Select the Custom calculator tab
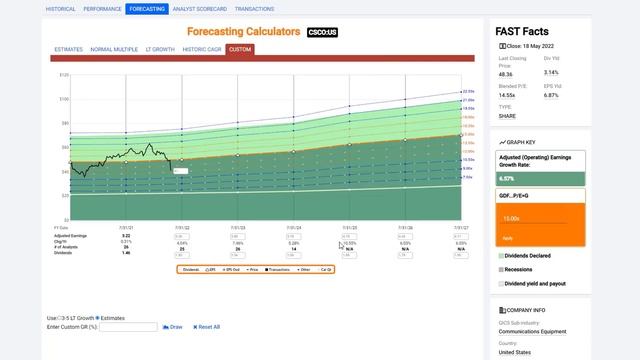This screenshot has width=640, height=360. coord(240,49)
